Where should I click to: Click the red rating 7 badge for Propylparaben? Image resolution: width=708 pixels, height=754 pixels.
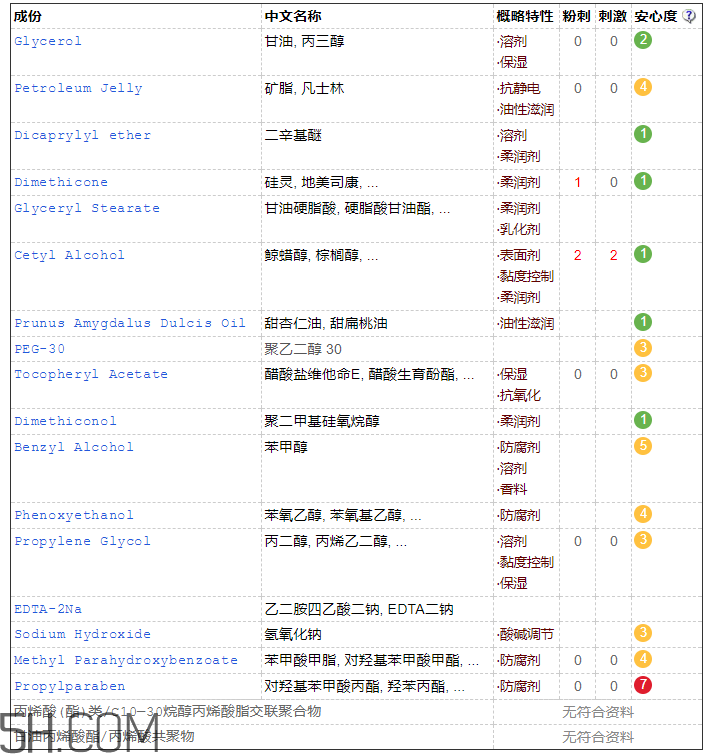(643, 685)
